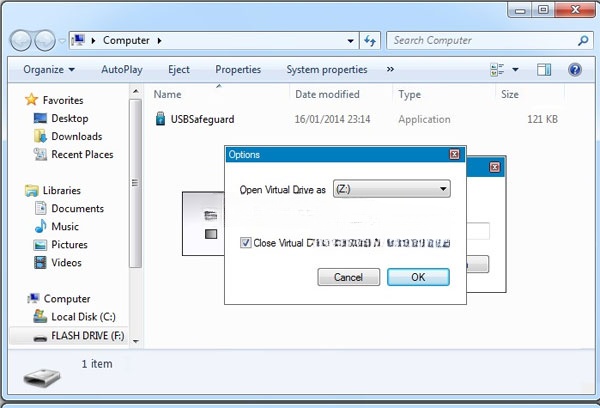Open address bar history dropdown

coord(350,41)
